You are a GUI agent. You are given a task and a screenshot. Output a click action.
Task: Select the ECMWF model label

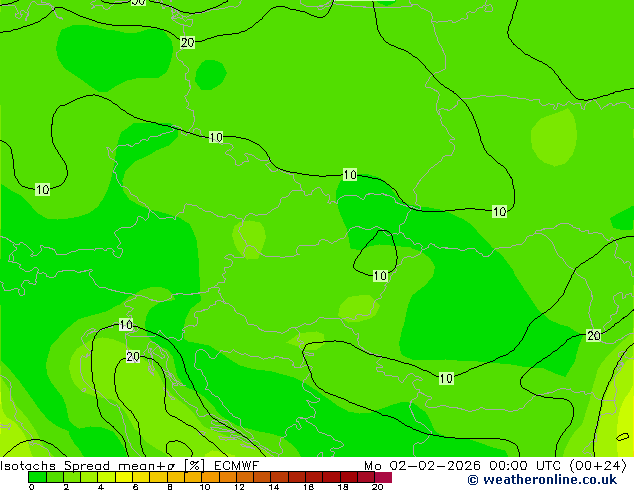(x=236, y=466)
